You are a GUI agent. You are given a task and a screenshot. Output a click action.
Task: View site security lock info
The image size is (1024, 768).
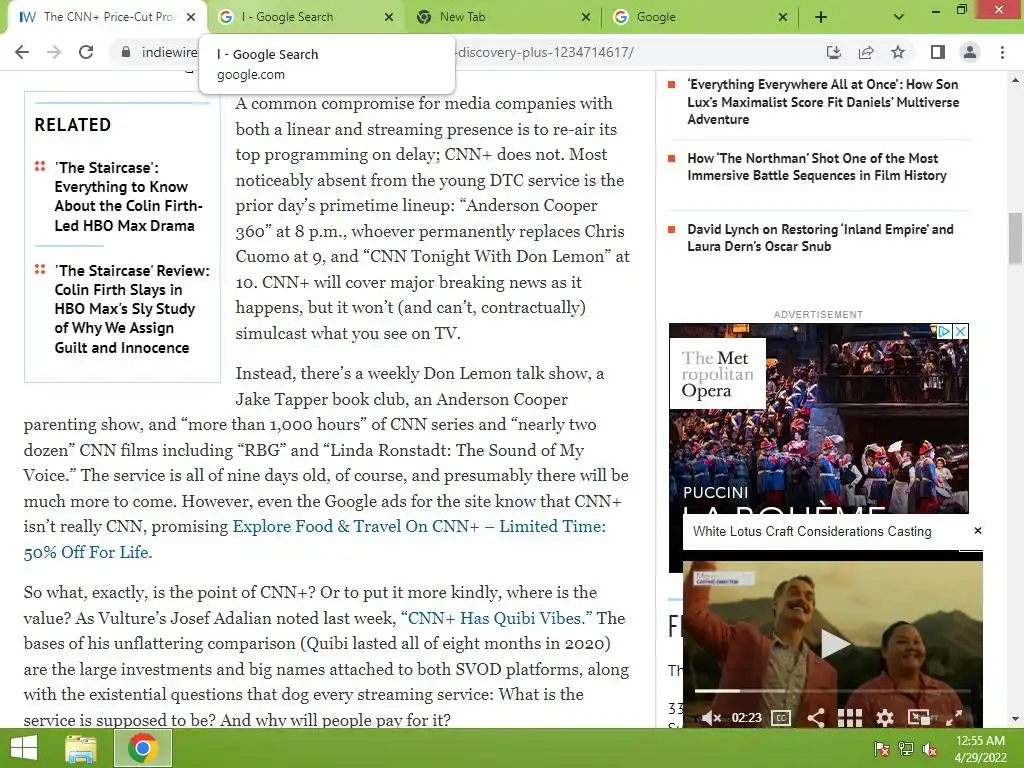click(x=125, y=52)
